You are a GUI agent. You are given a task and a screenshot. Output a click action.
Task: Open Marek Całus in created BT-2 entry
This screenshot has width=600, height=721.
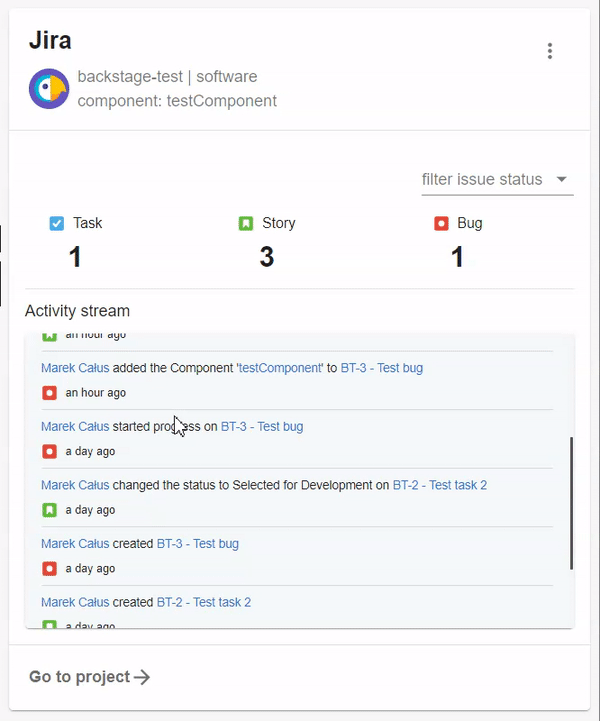(75, 602)
